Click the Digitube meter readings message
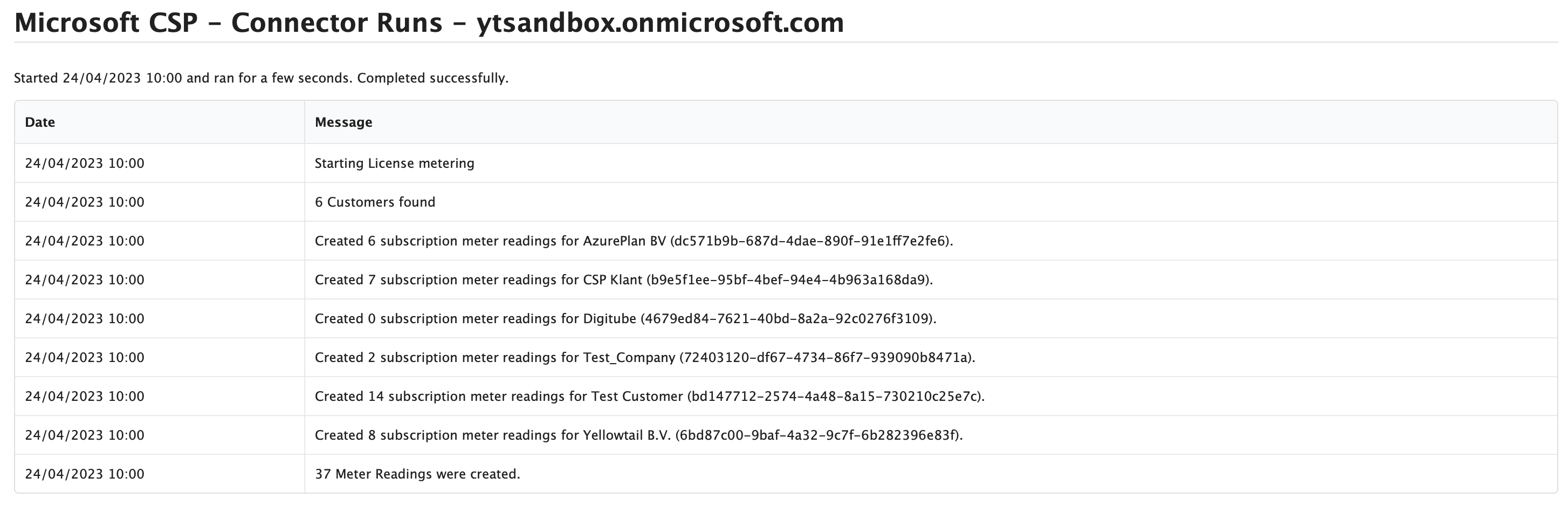The image size is (1568, 505). pos(625,319)
